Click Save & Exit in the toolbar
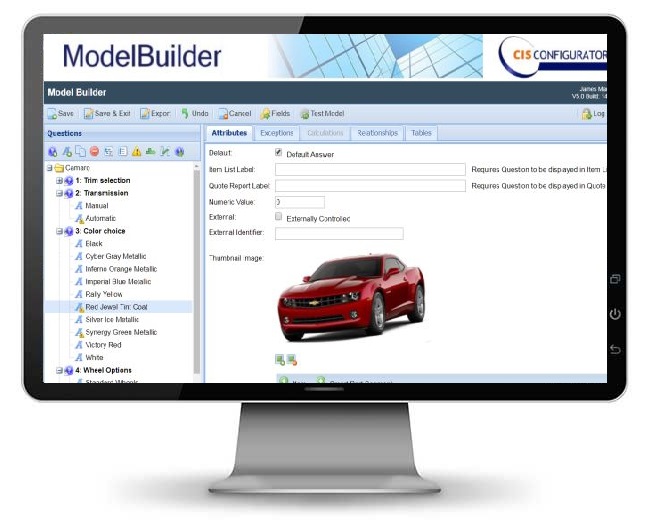This screenshot has height=525, width=648. (x=107, y=114)
